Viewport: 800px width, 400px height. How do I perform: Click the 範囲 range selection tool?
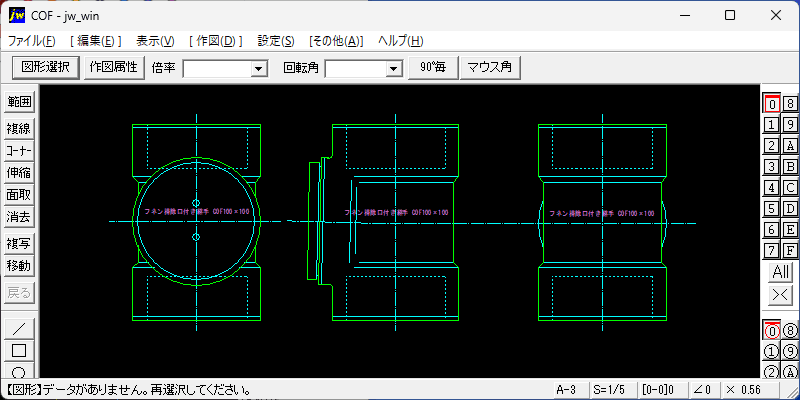pos(19,102)
